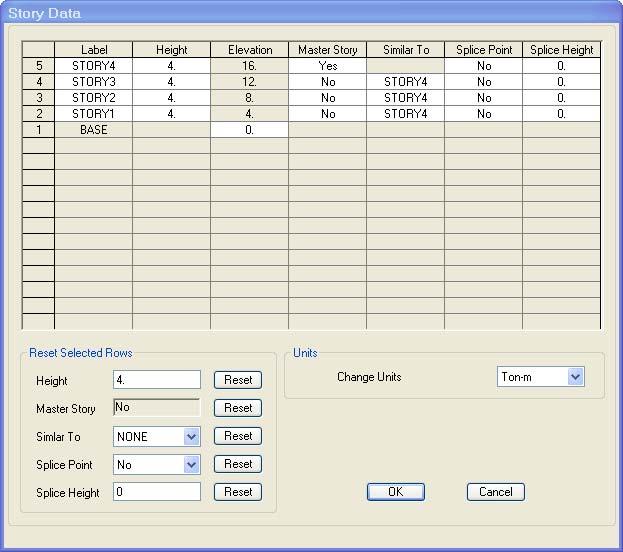
Task: Click the Master Story cell of STORY3
Action: (327, 82)
